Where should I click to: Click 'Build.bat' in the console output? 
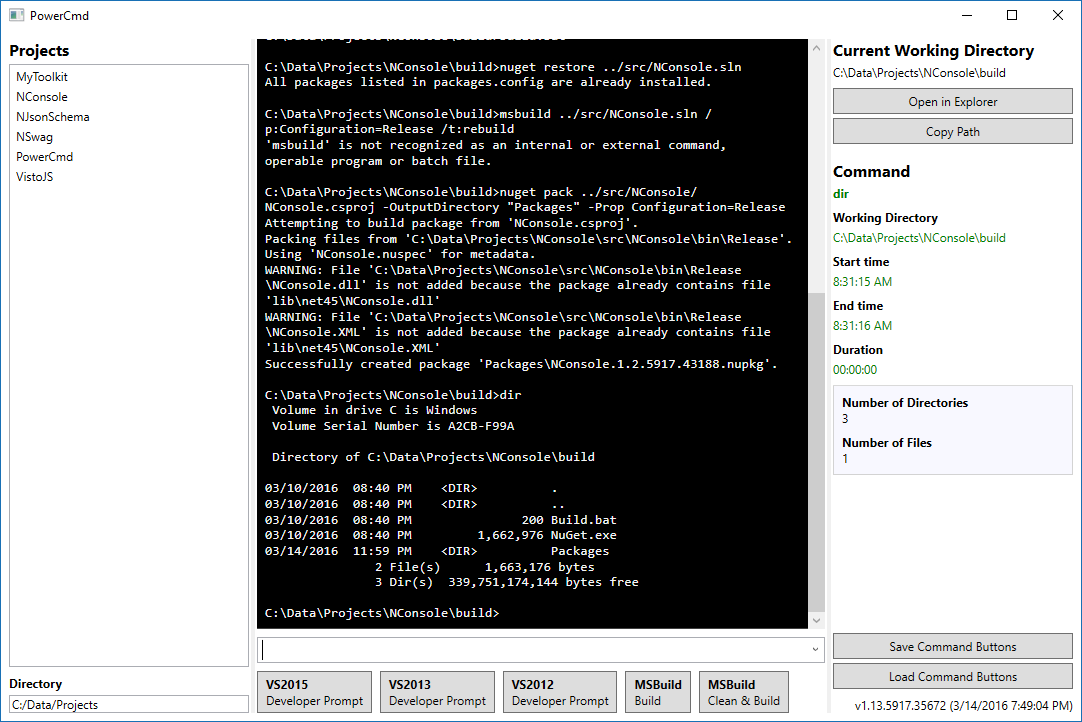pyautogui.click(x=583, y=520)
